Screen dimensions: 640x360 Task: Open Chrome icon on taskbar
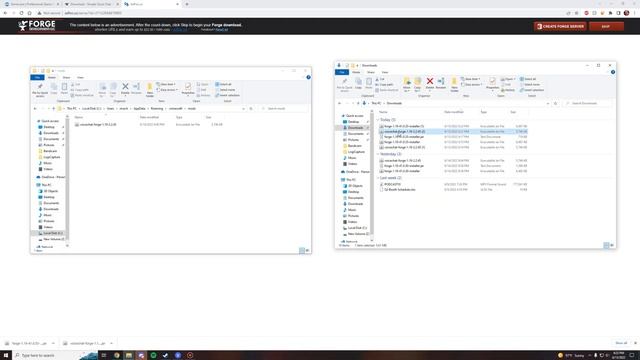click(116, 356)
